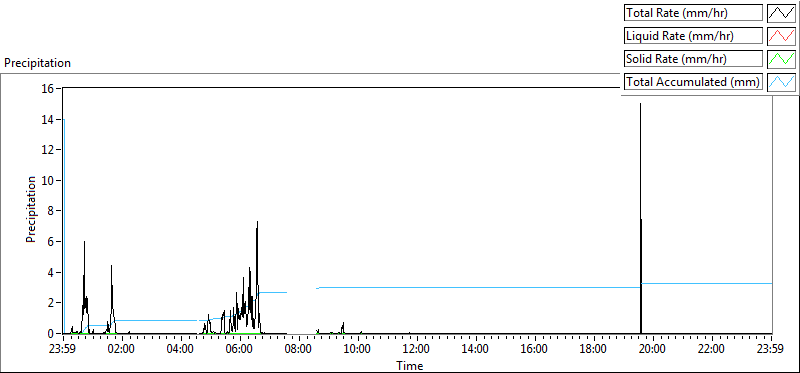Click the 14 value on the Y axis

[49, 119]
